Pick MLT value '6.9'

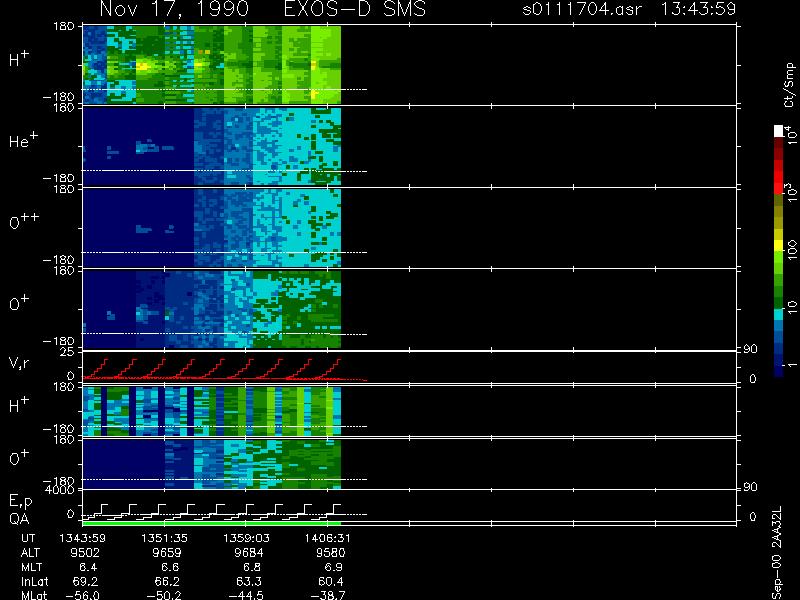tap(333, 567)
